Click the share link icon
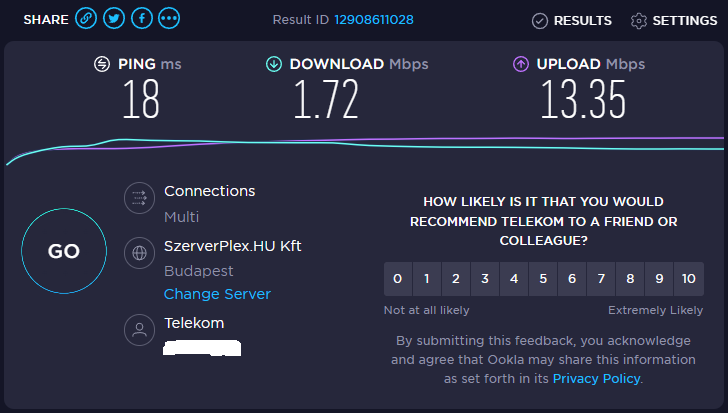The width and height of the screenshot is (728, 413). [87, 19]
